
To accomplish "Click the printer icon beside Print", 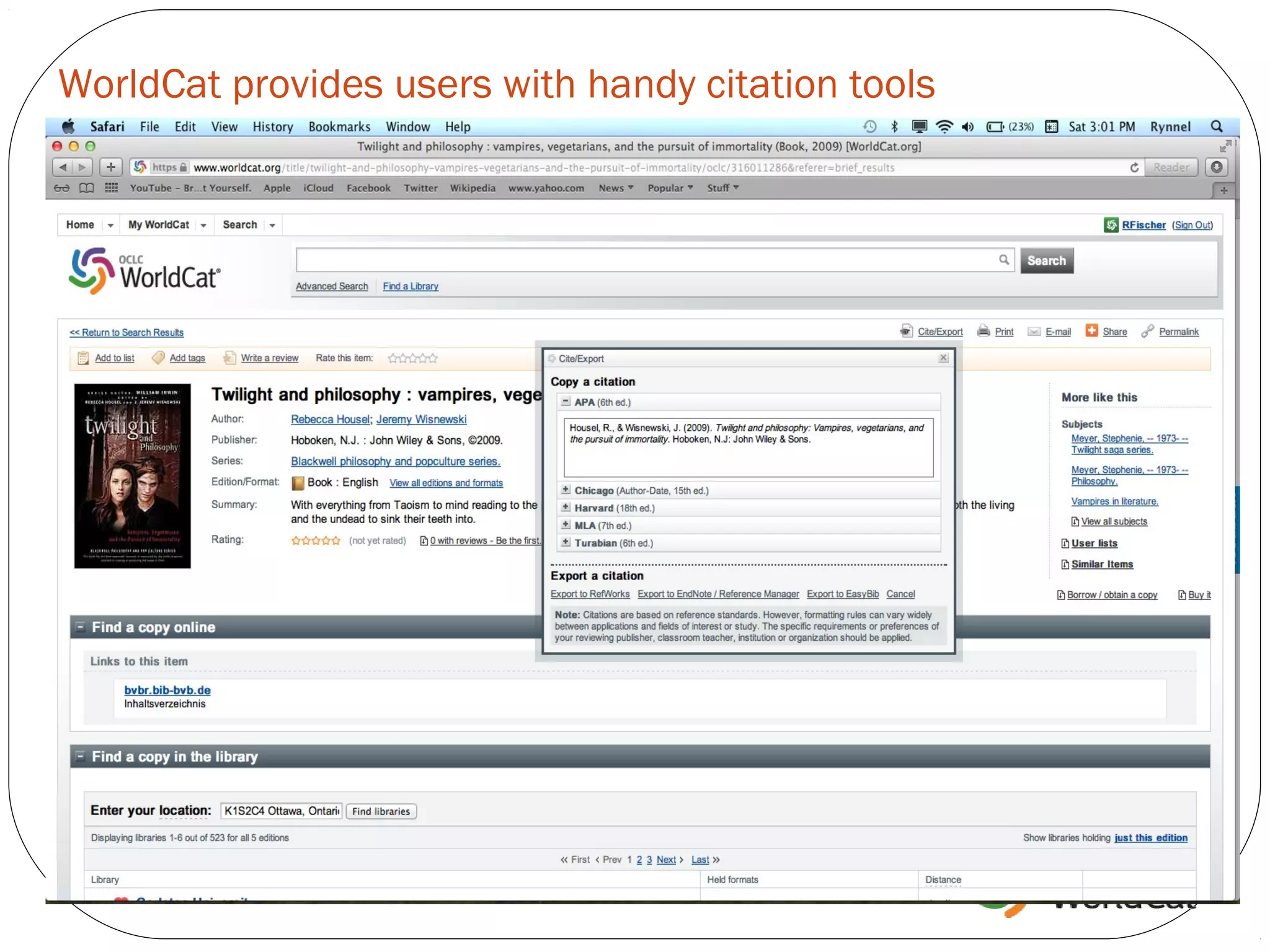I will click(x=984, y=331).
